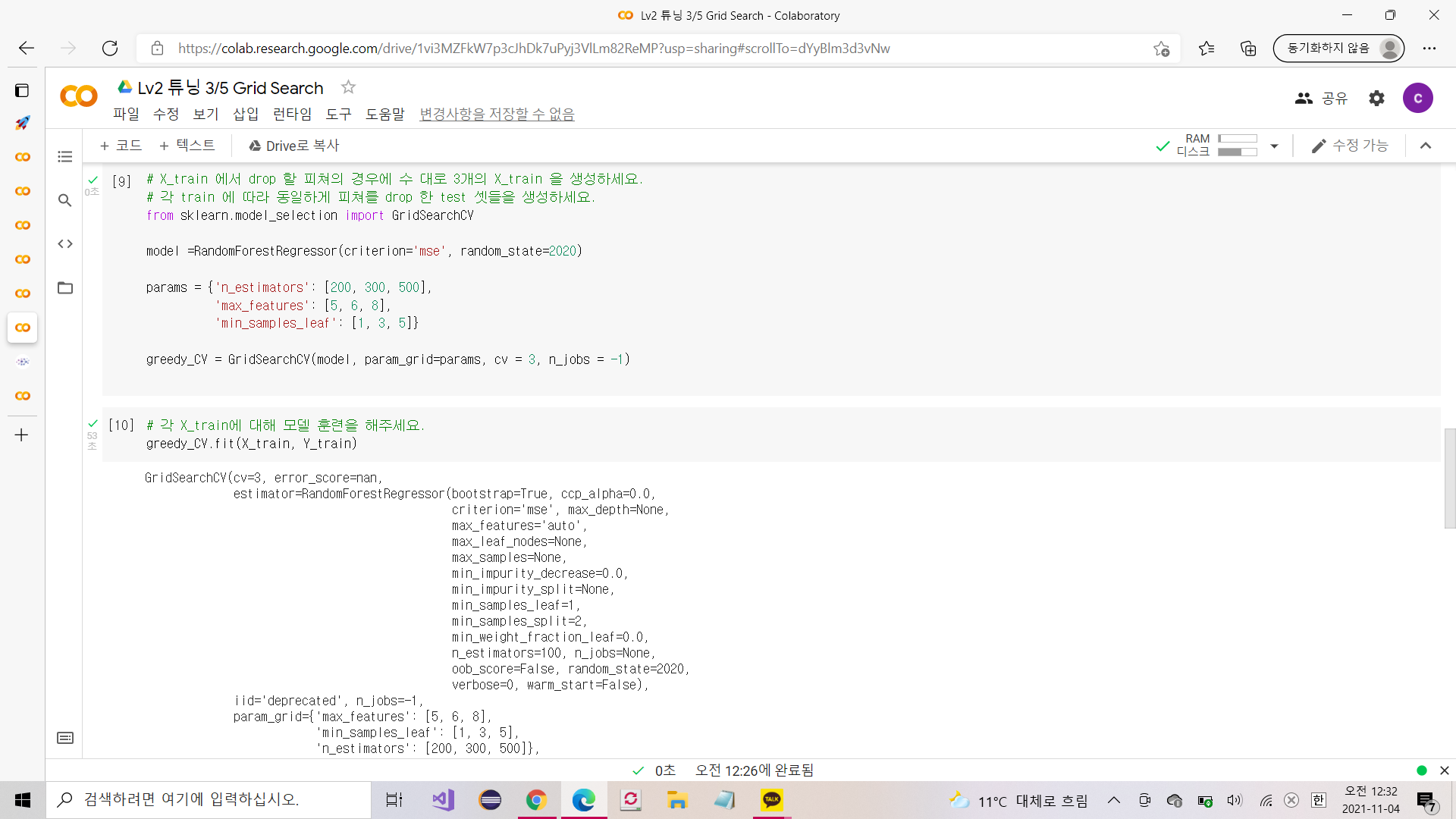The image size is (1456, 819).
Task: Click the Drive로 복사 button
Action: click(293, 146)
